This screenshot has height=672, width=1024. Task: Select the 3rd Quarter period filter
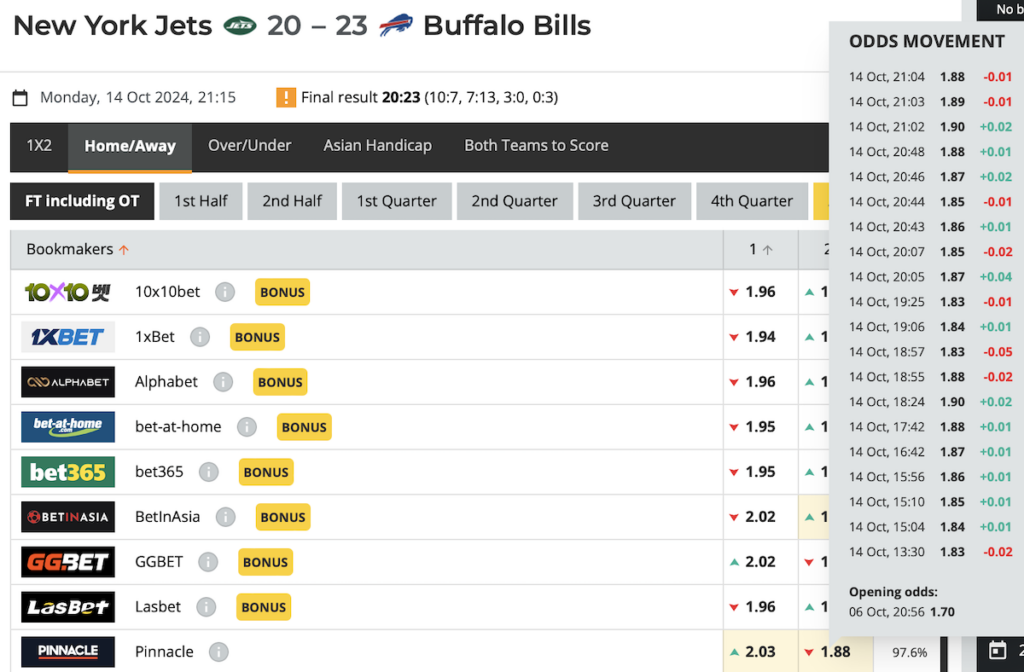(634, 201)
